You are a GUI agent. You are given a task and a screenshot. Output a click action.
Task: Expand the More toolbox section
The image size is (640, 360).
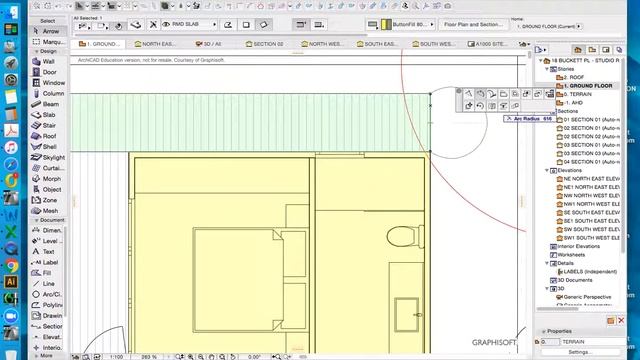click(x=36, y=356)
